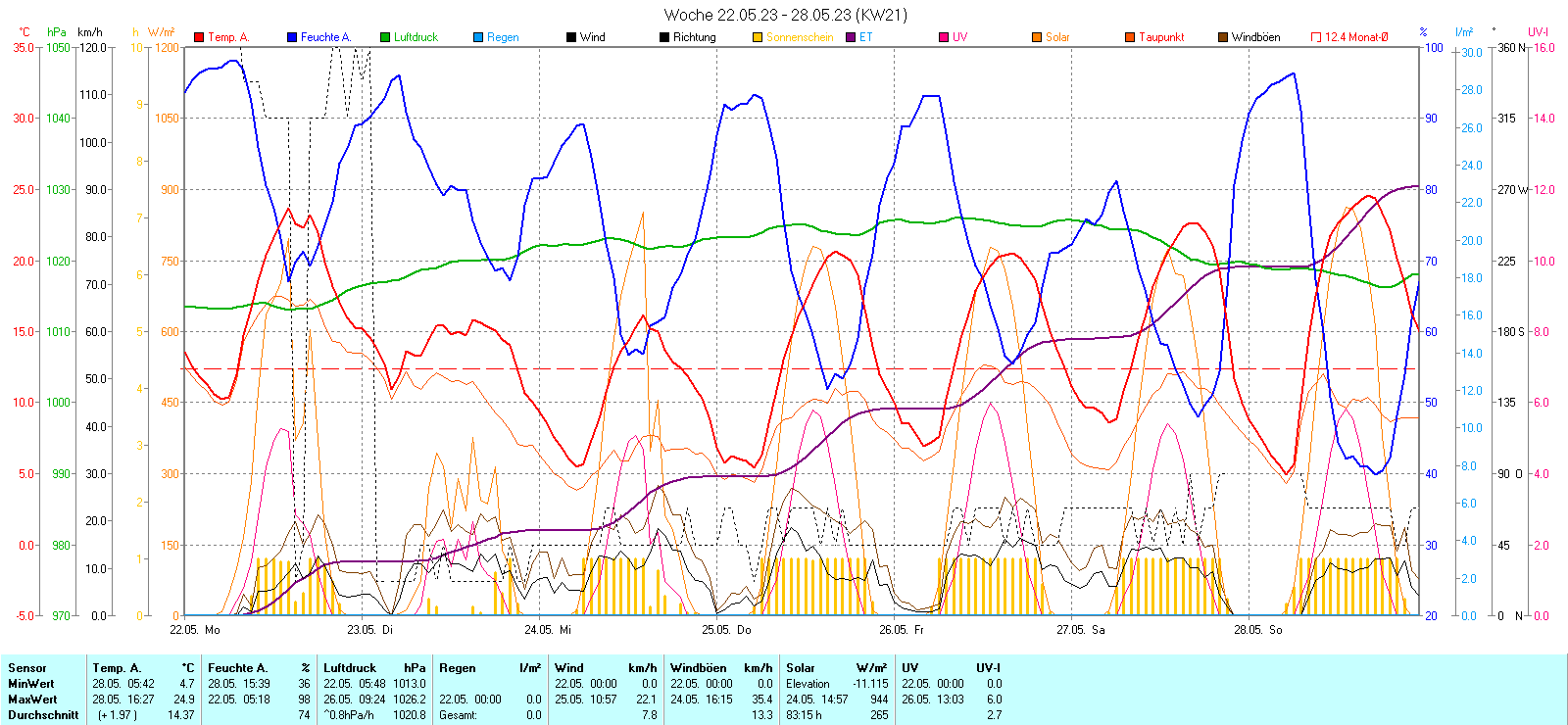Select the yellow Sonnenschein legend marker
Viewport: 1568px width, 725px height.
point(758,37)
